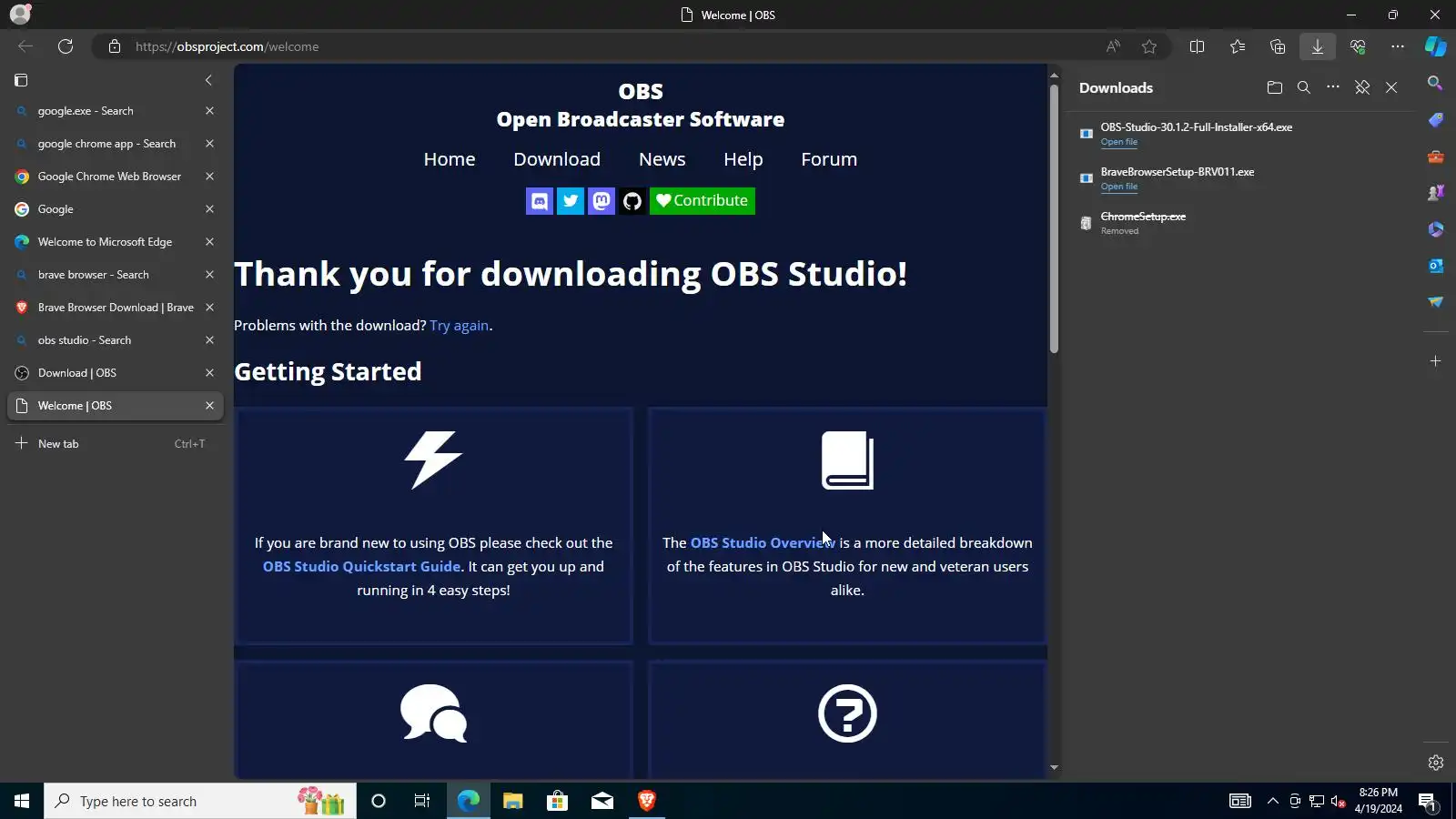Image resolution: width=1456 pixels, height=819 pixels.
Task: Click the lightning bolt Quickstart icon
Action: pos(433,460)
